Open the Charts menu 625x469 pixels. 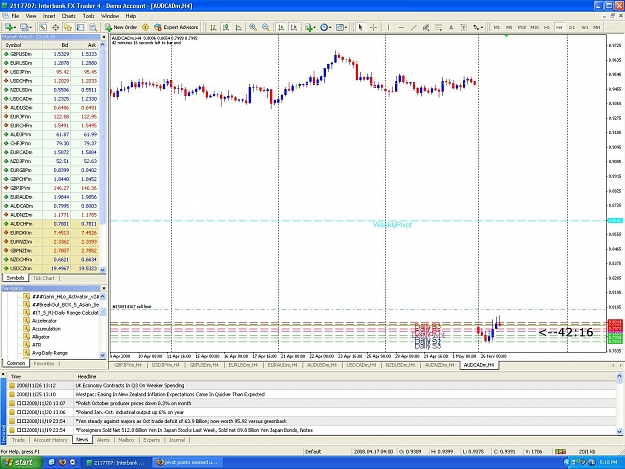[69, 16]
